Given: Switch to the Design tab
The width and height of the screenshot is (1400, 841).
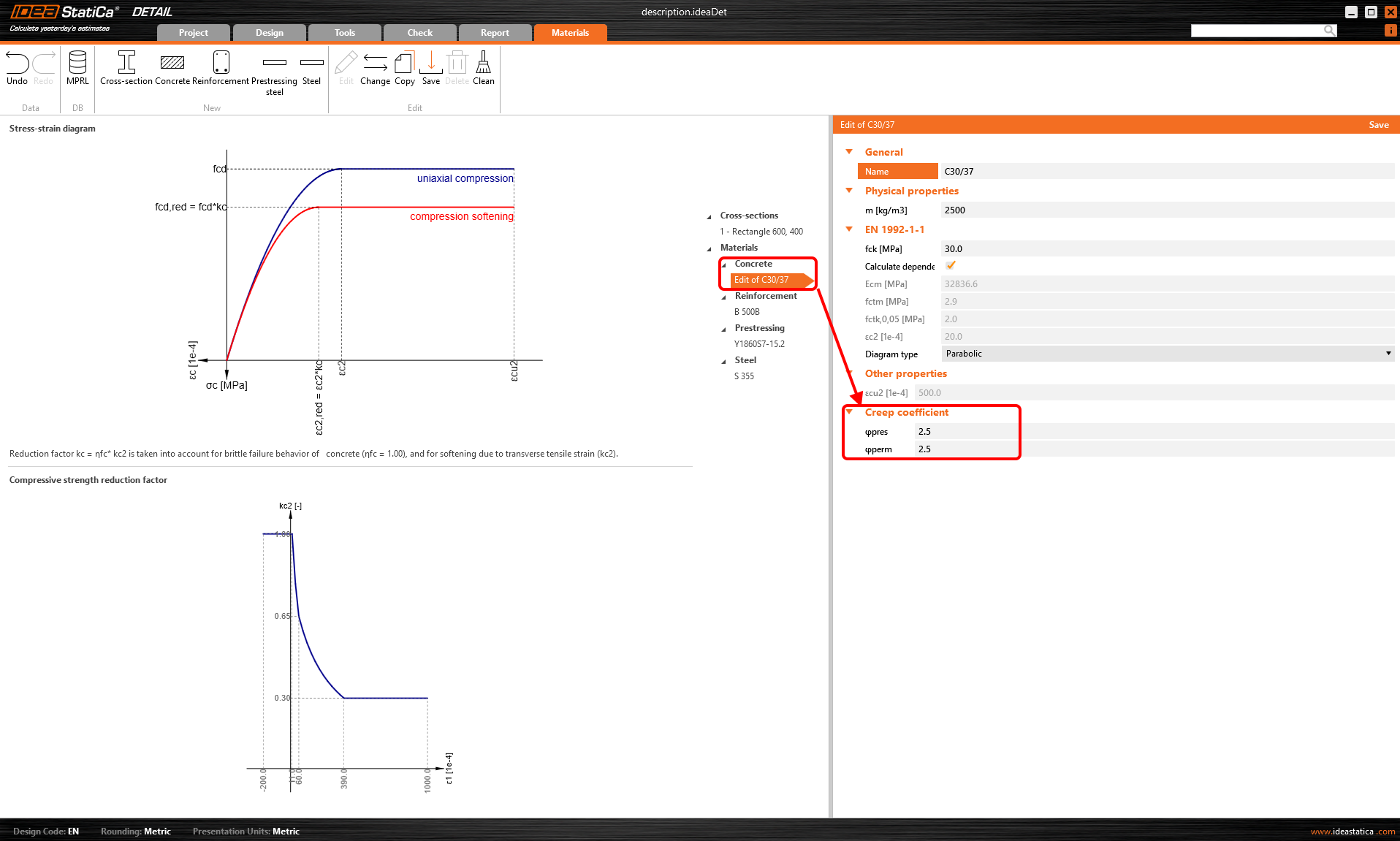Looking at the screenshot, I should (x=269, y=33).
